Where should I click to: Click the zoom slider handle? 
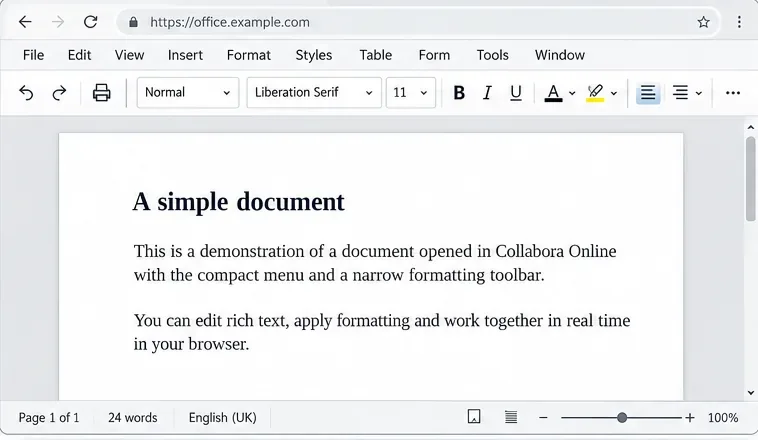tap(622, 417)
